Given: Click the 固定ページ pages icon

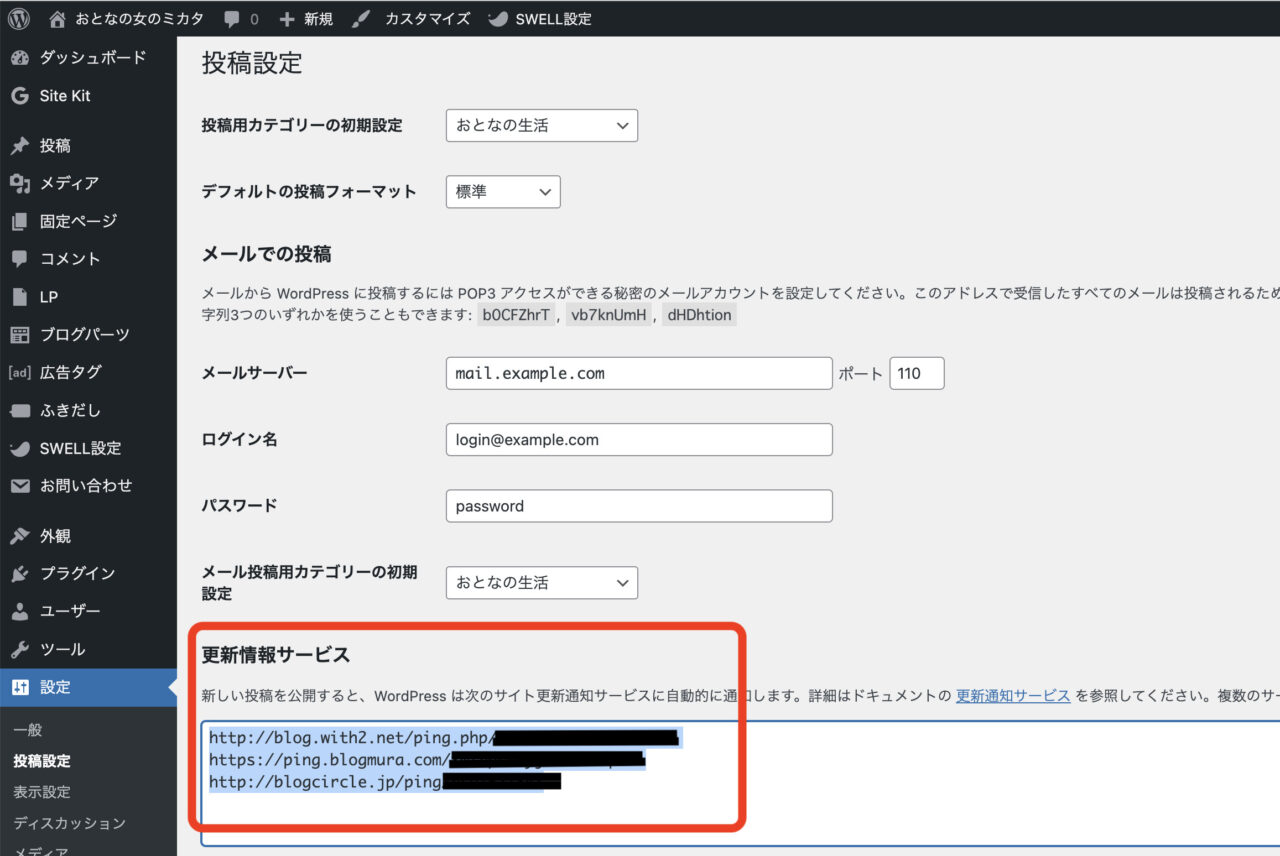Looking at the screenshot, I should click(x=19, y=221).
